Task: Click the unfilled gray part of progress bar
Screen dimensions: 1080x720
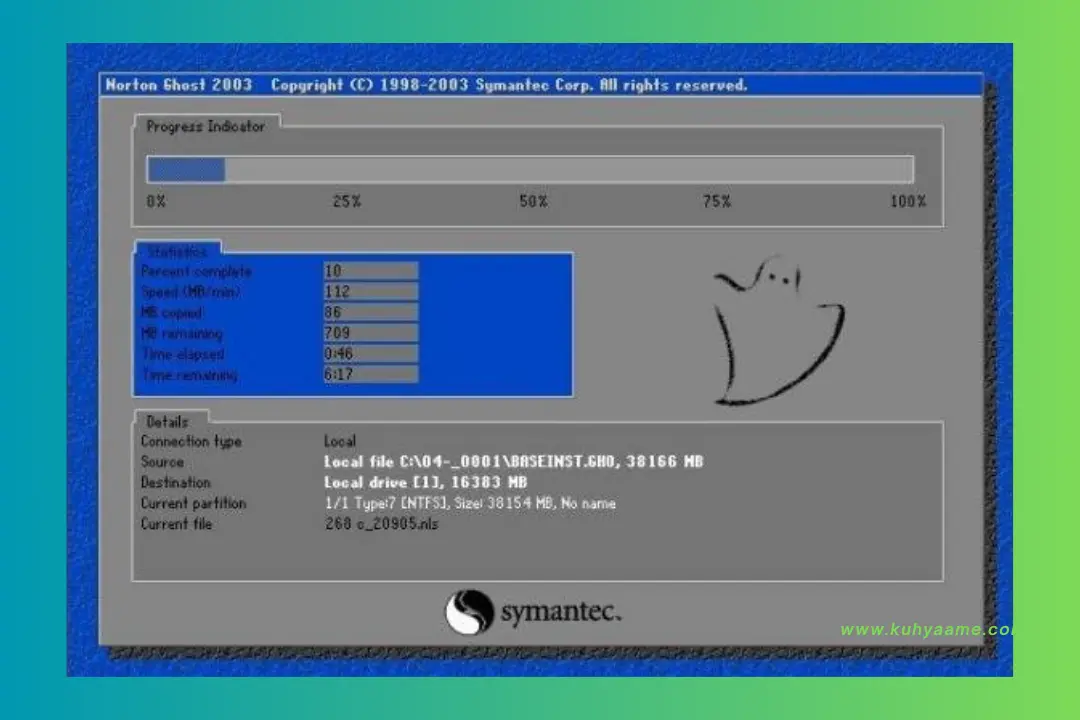Action: (569, 169)
